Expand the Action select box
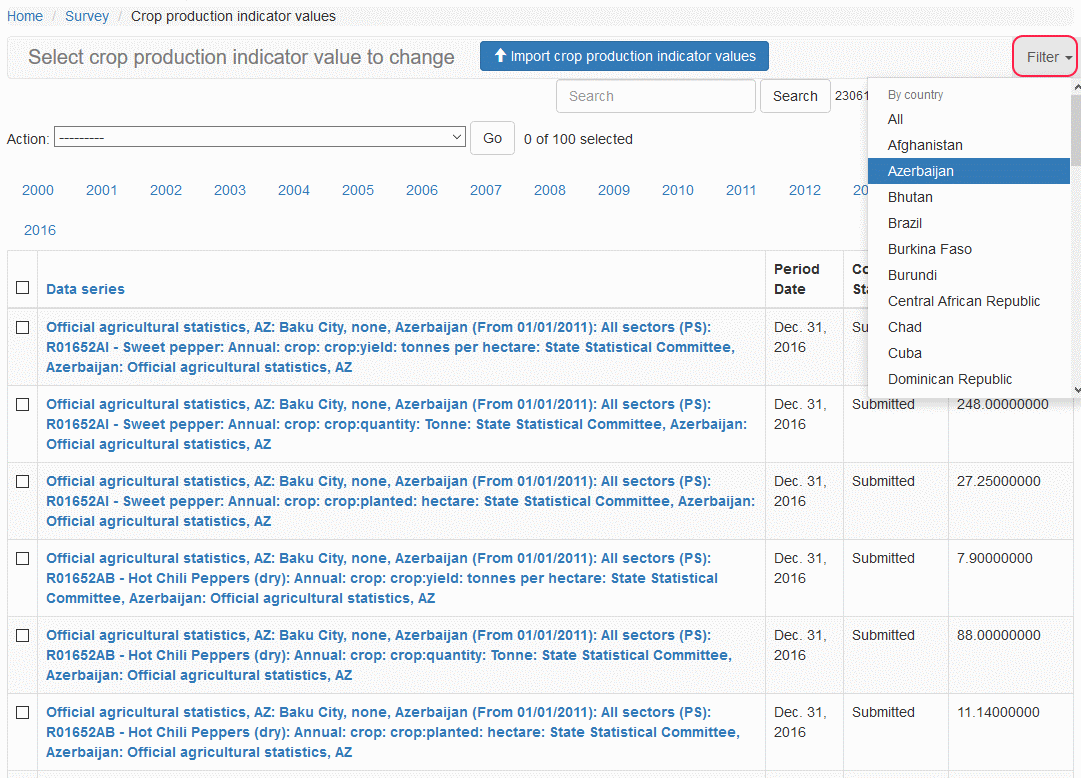This screenshot has width=1081, height=778. click(x=260, y=137)
